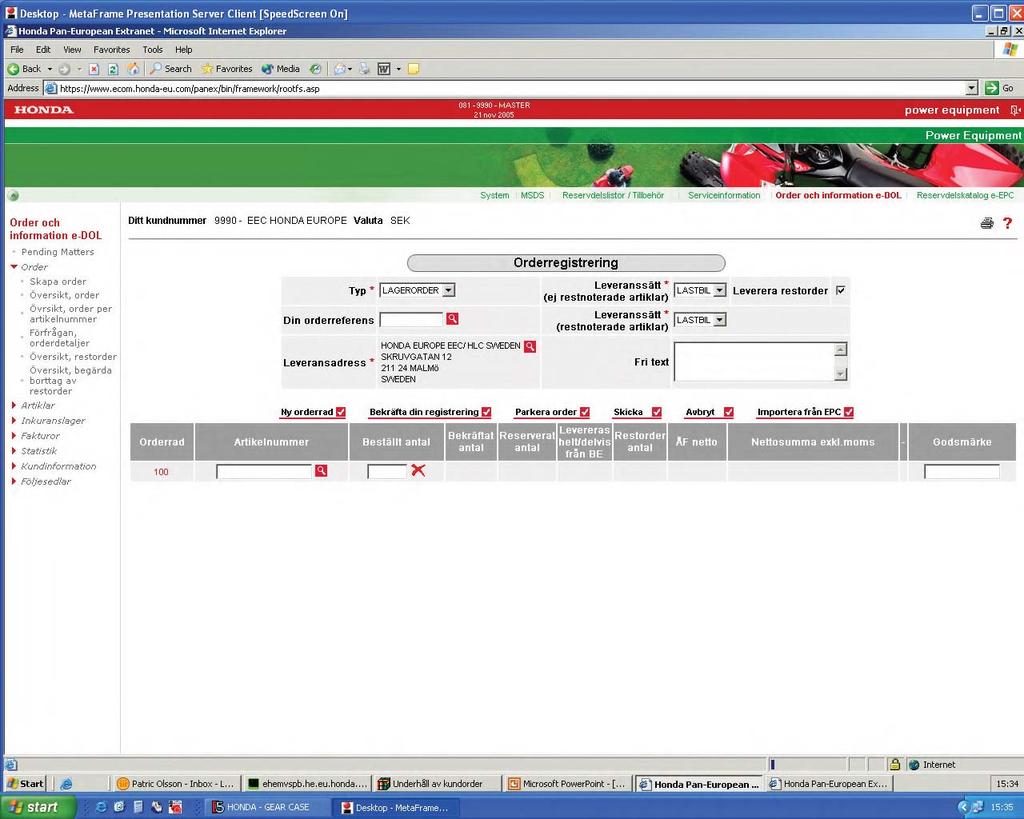Click the Skicka check icon
This screenshot has width=1024, height=819.
point(656,412)
